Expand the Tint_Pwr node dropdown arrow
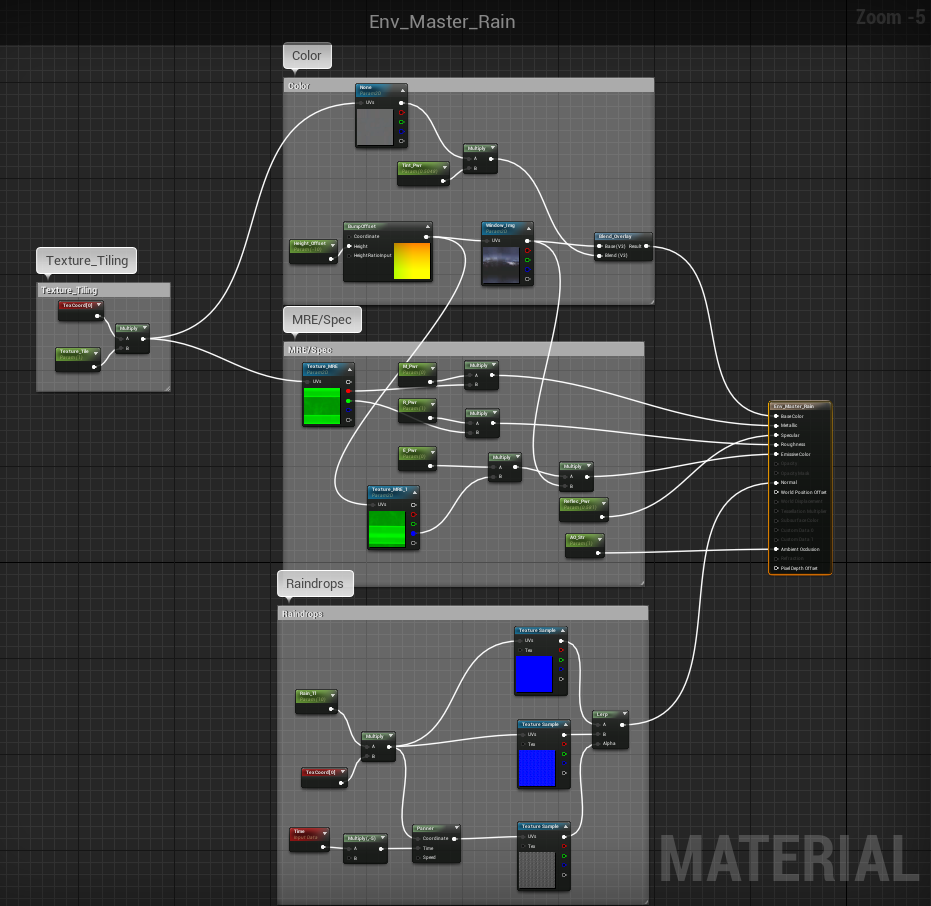Screen dimensions: 931x906 point(444,167)
